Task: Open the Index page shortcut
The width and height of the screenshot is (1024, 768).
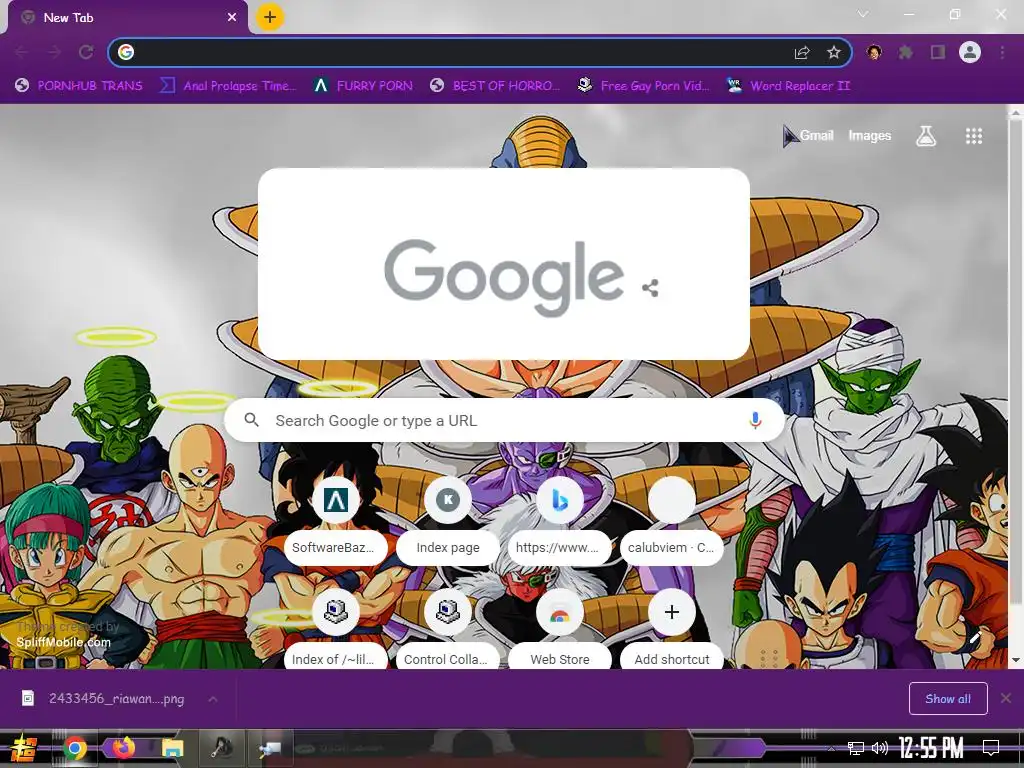Action: pyautogui.click(x=448, y=519)
